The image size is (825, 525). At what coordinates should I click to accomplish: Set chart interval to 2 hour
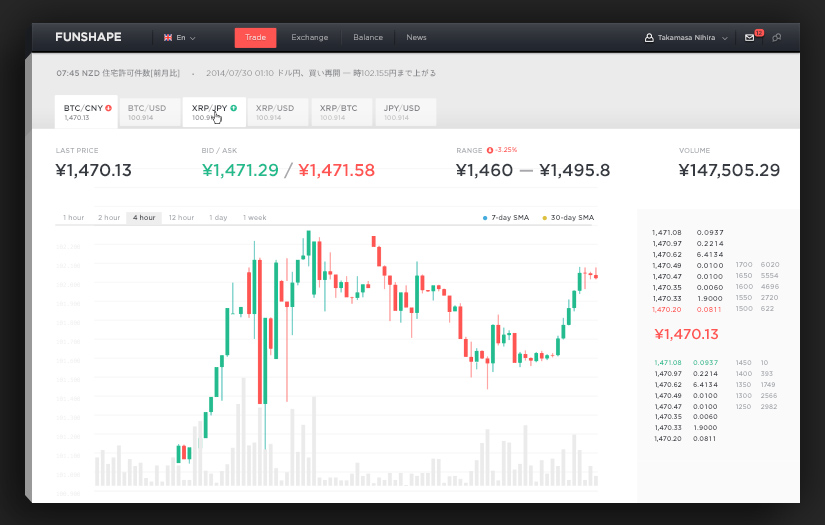109,217
